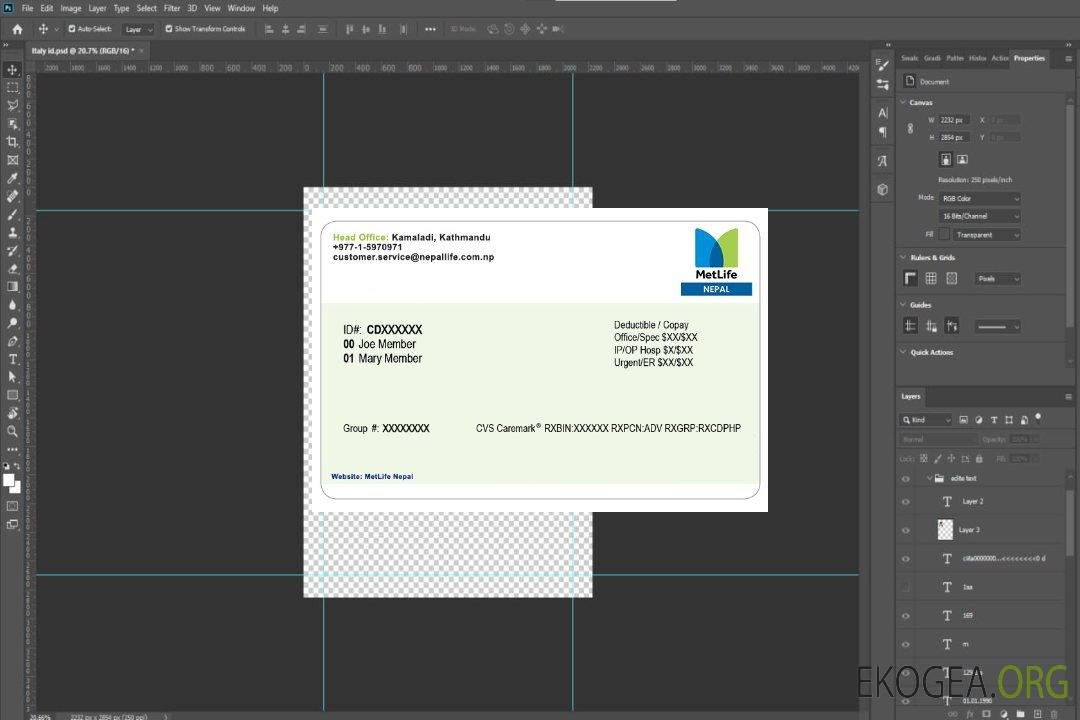Click the Home icon in options bar
Image resolution: width=1080 pixels, height=720 pixels.
coord(17,29)
